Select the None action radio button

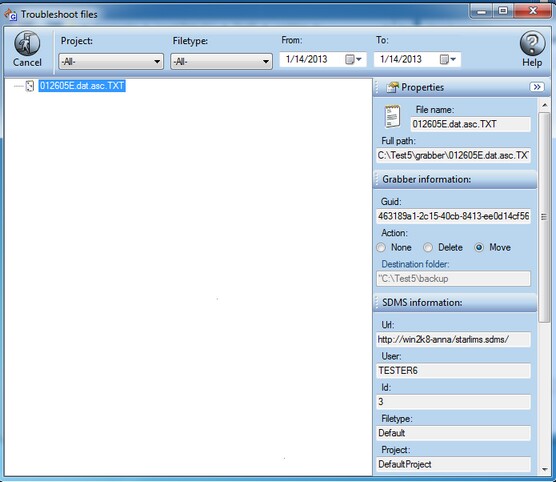[381, 248]
